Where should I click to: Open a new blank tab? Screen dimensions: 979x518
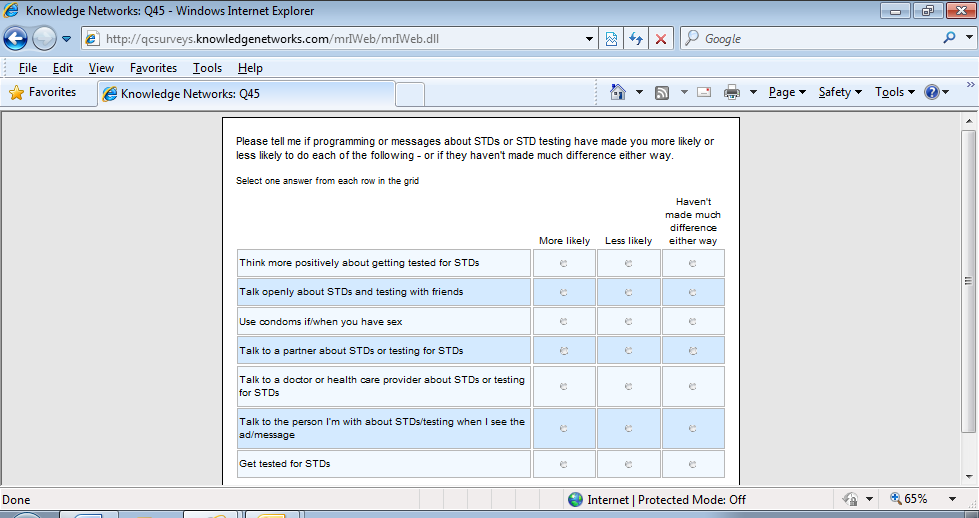410,94
